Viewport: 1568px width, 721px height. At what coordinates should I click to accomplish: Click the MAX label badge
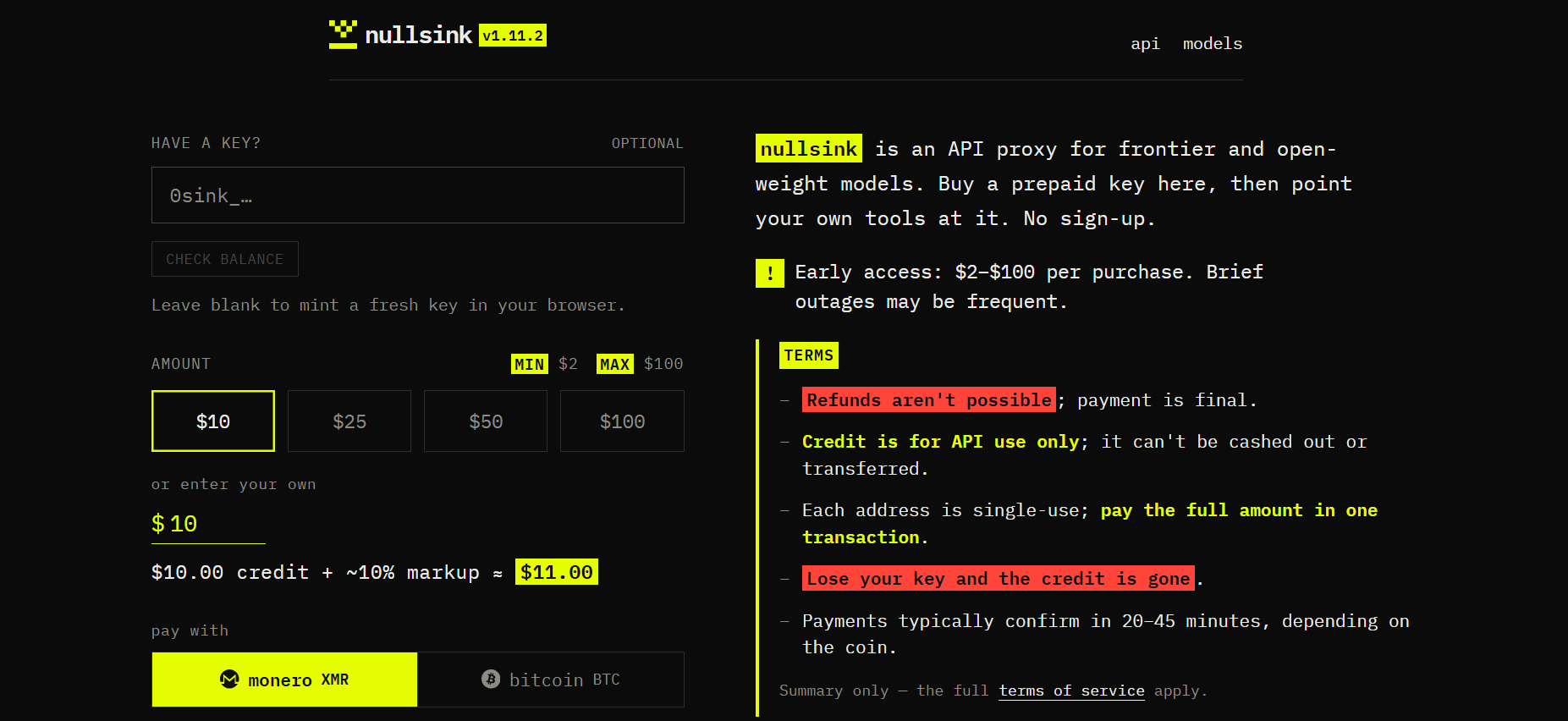[615, 364]
